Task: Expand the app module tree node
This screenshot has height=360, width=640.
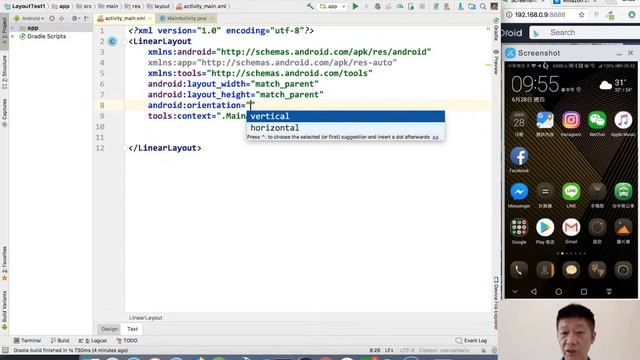Action: pos(13,28)
